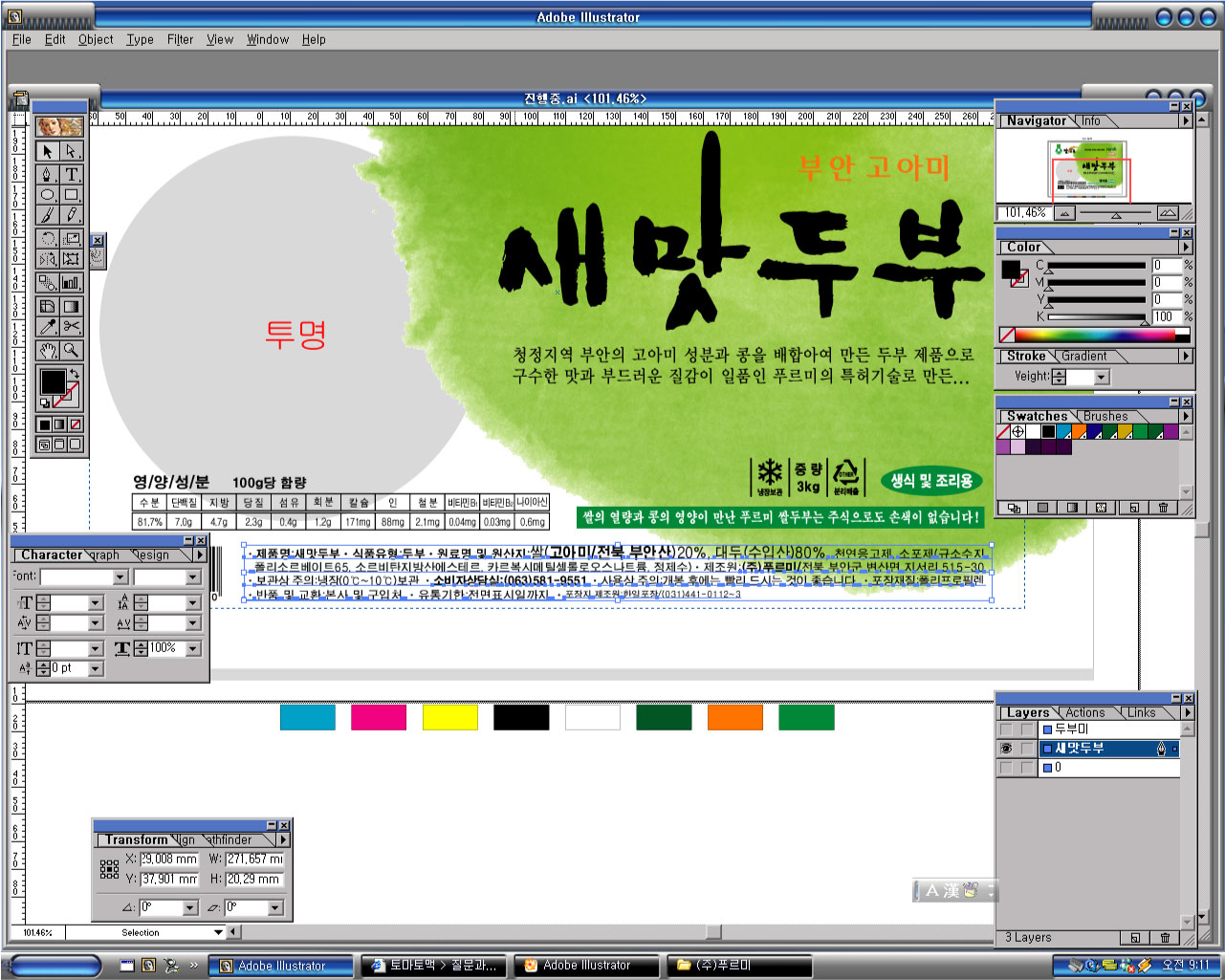Pick the Ellipse tool
This screenshot has height=980, width=1225.
click(47, 195)
